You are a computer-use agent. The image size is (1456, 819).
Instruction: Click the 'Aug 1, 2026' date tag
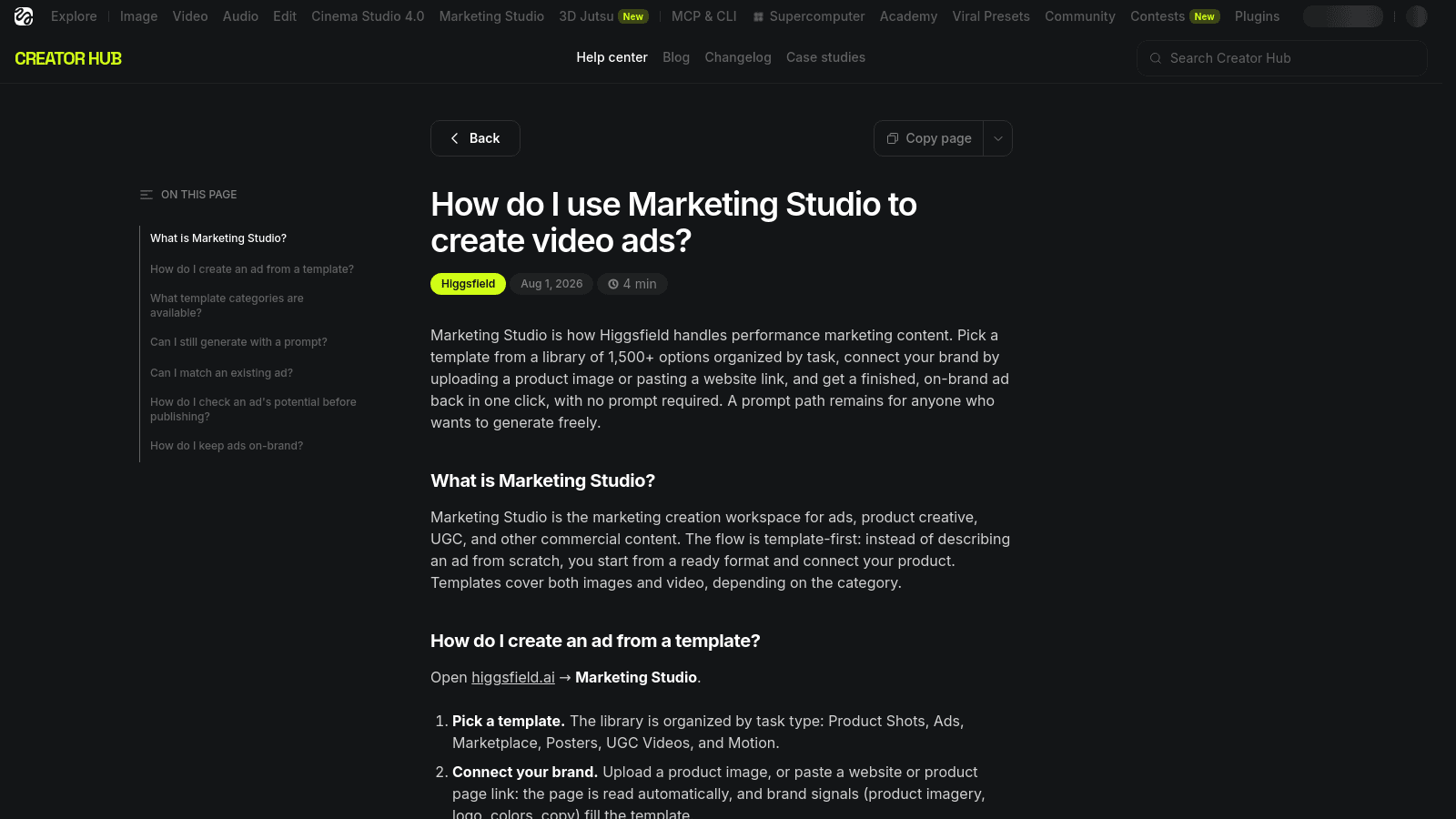pos(551,284)
